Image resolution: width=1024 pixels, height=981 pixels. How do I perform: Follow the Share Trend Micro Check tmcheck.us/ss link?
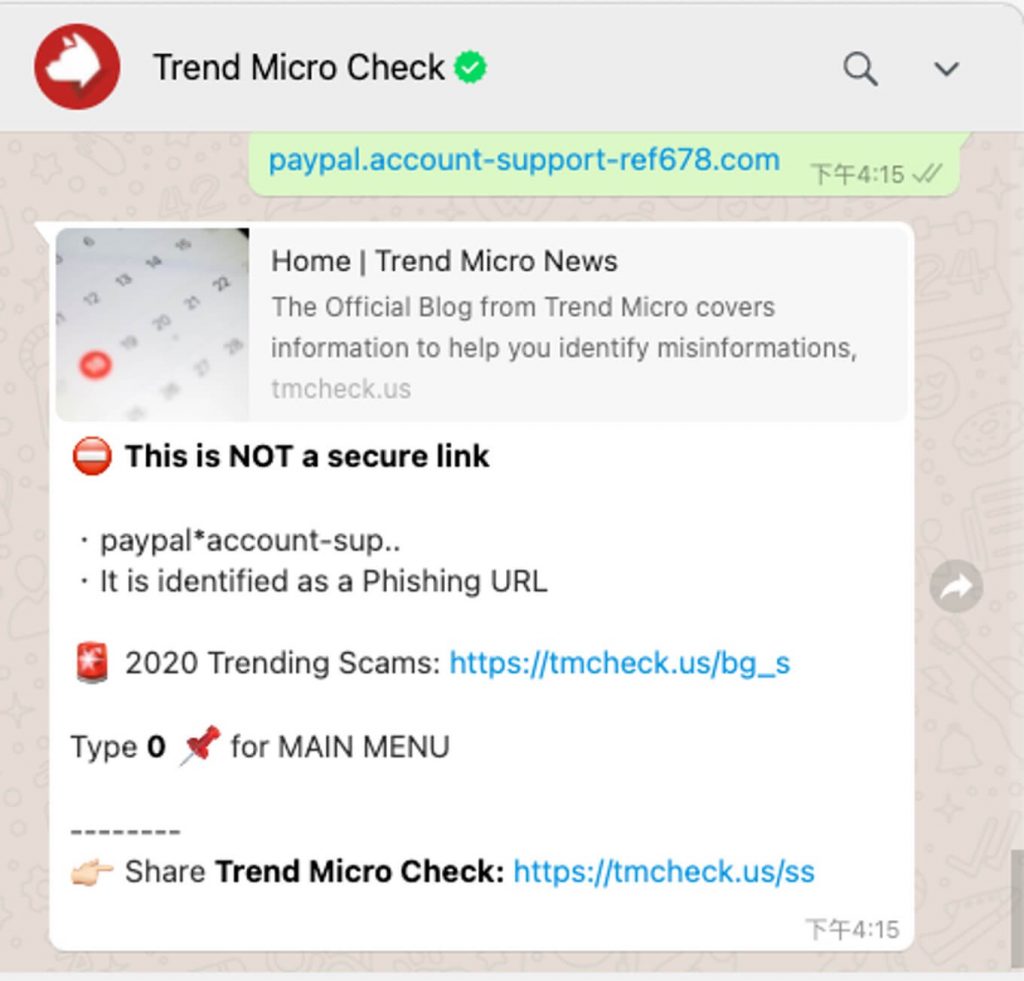click(x=664, y=871)
